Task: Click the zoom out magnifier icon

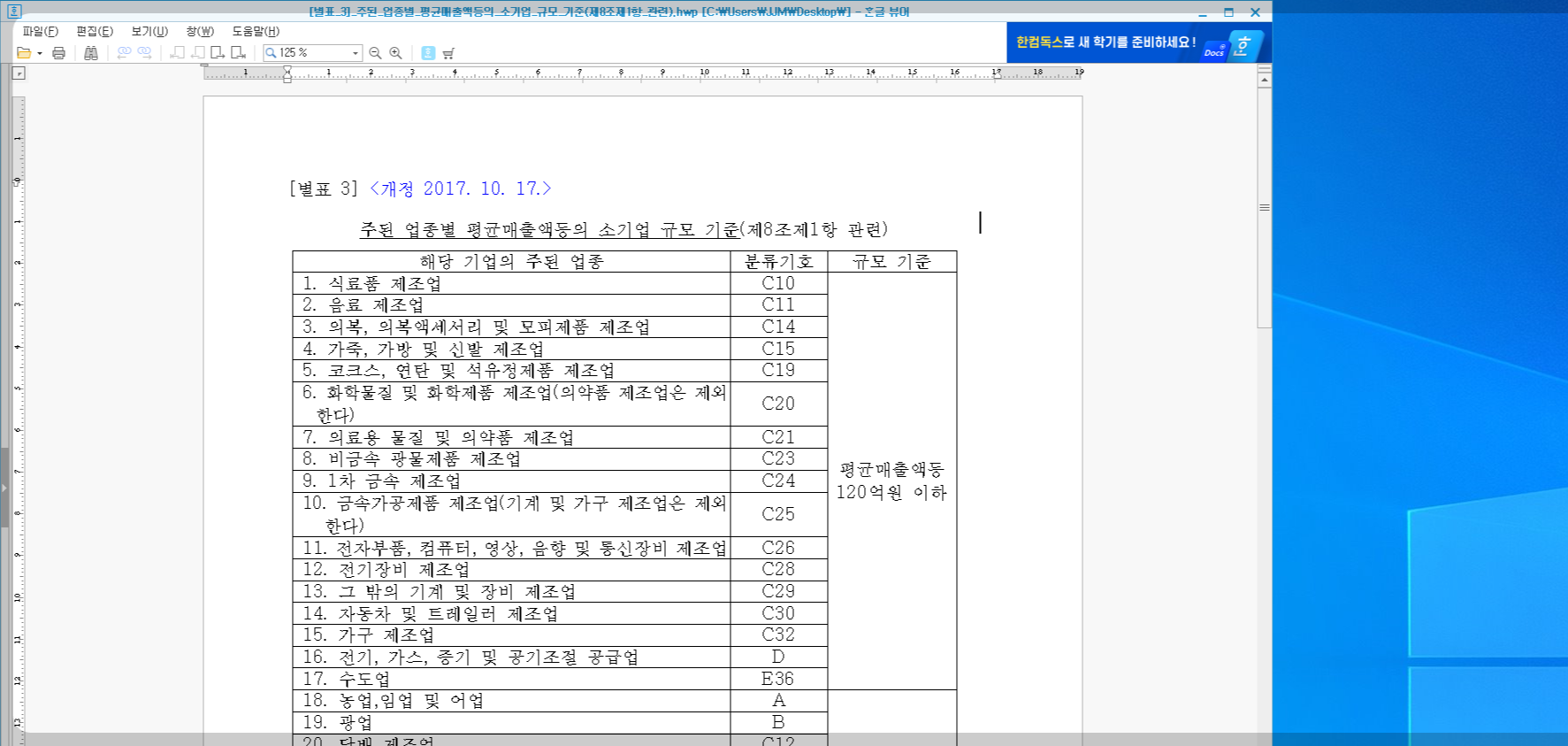Action: pyautogui.click(x=375, y=53)
